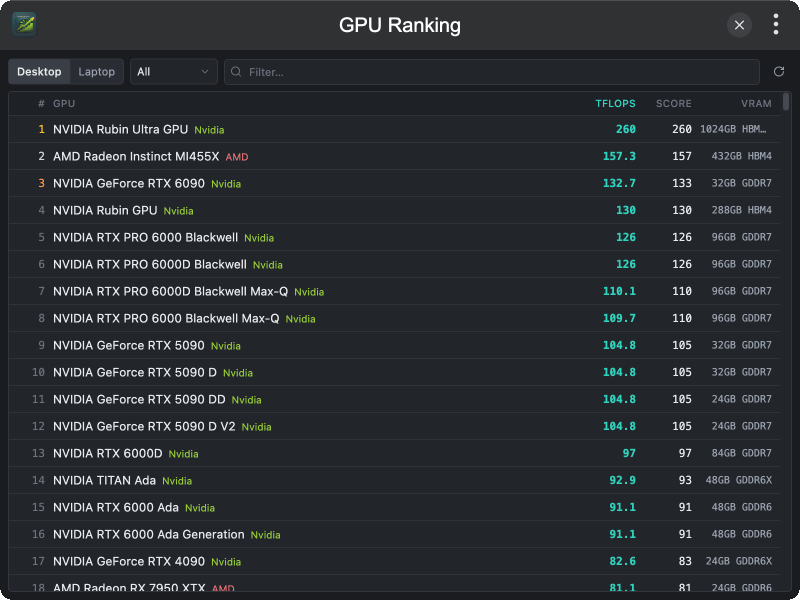The width and height of the screenshot is (800, 600).
Task: Select NVIDIA GeForce RTX 6090 row
Action: (394, 183)
